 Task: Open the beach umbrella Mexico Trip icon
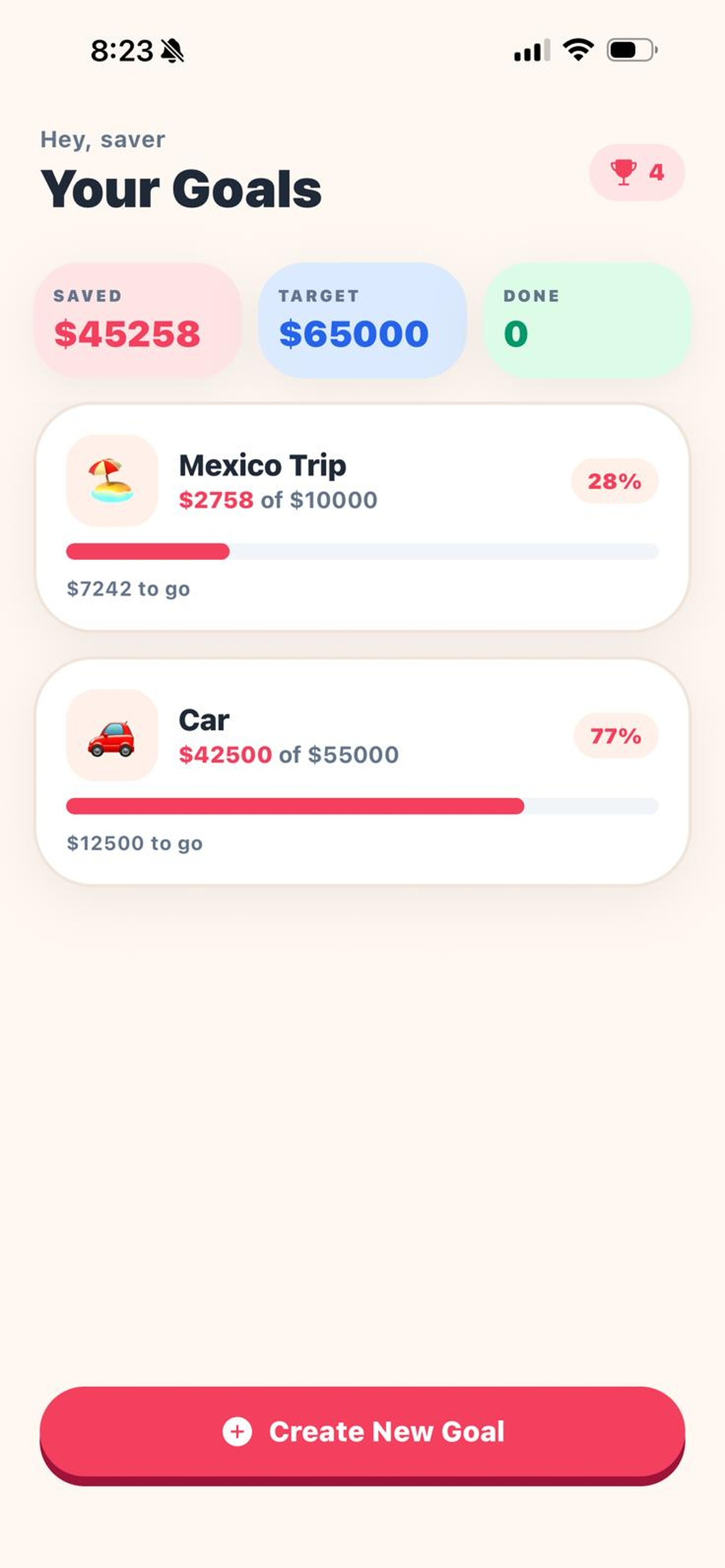(112, 480)
